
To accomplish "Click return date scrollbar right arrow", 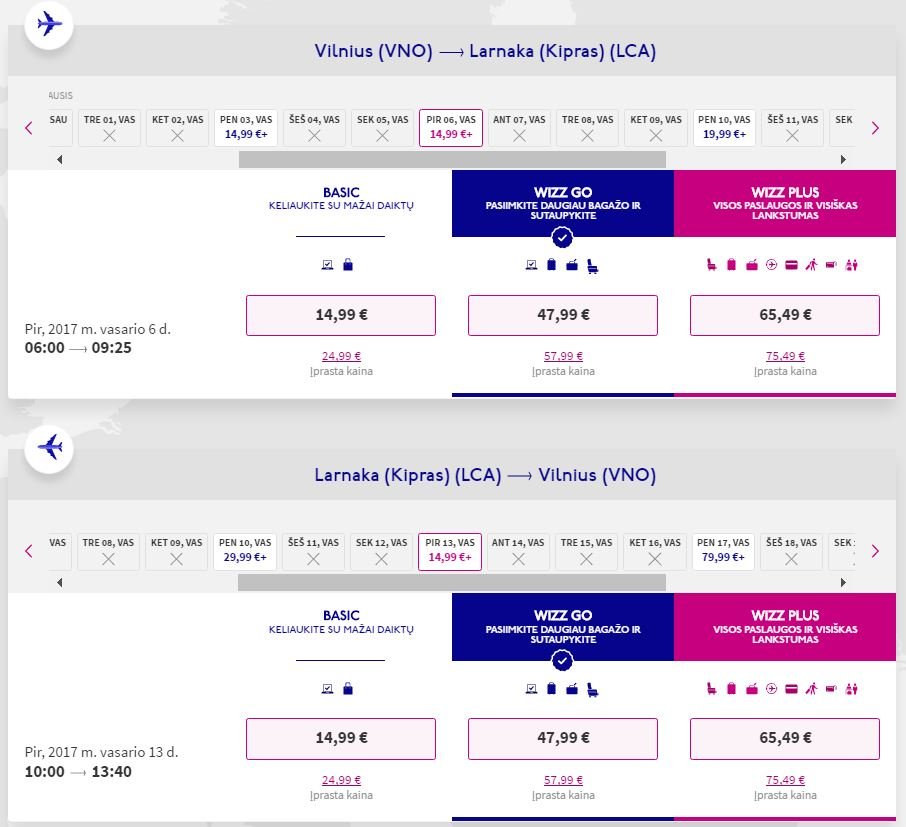I will click(x=843, y=583).
